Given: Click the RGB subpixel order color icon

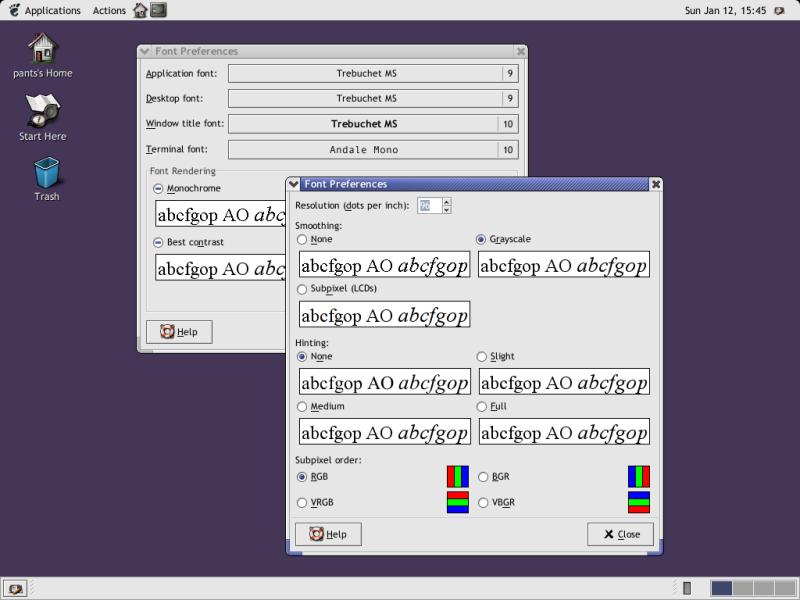Looking at the screenshot, I should click(x=457, y=477).
